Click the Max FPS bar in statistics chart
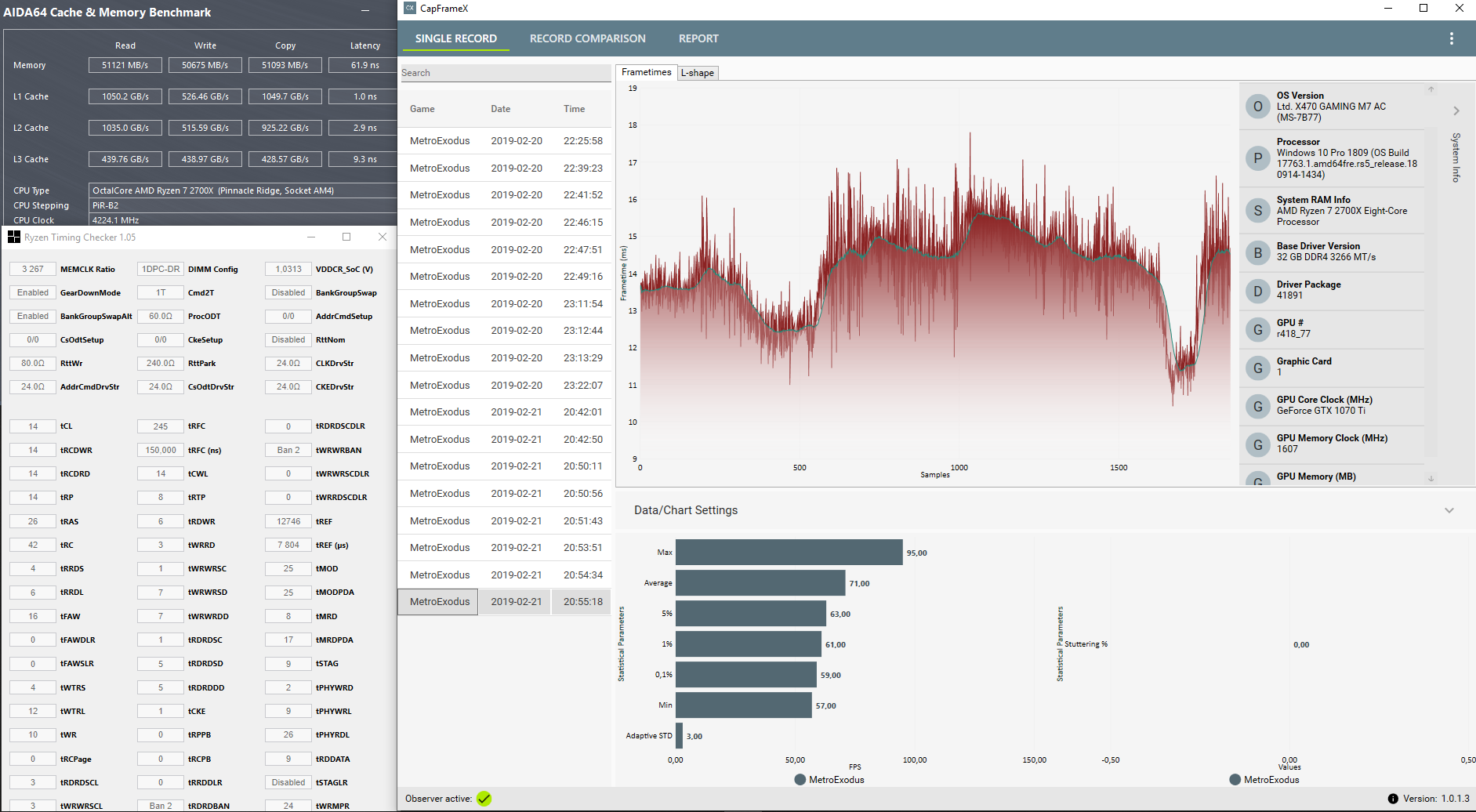This screenshot has width=1476, height=812. tap(789, 553)
